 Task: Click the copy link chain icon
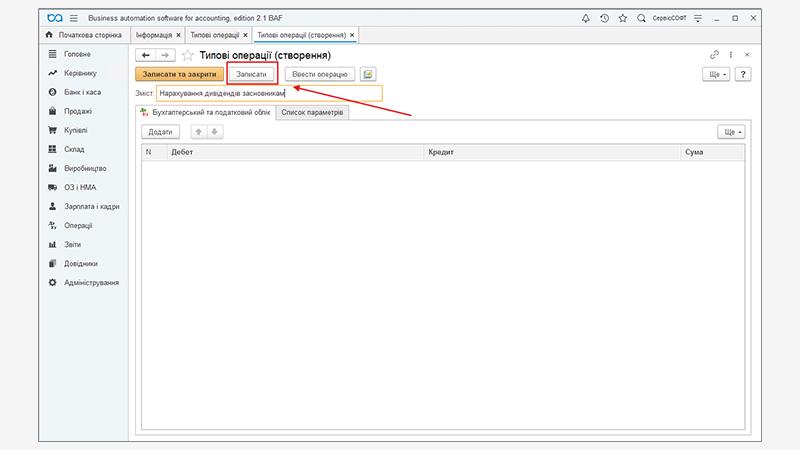pos(714,55)
